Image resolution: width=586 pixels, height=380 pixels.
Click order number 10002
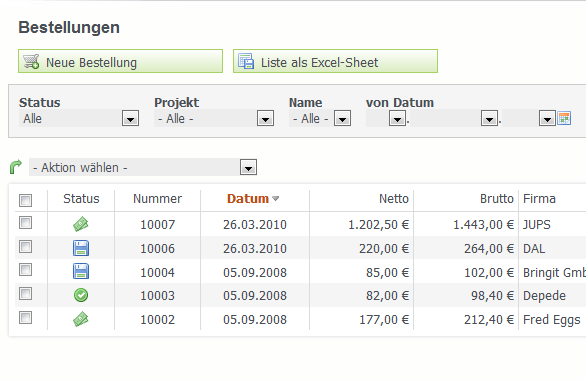(157, 319)
